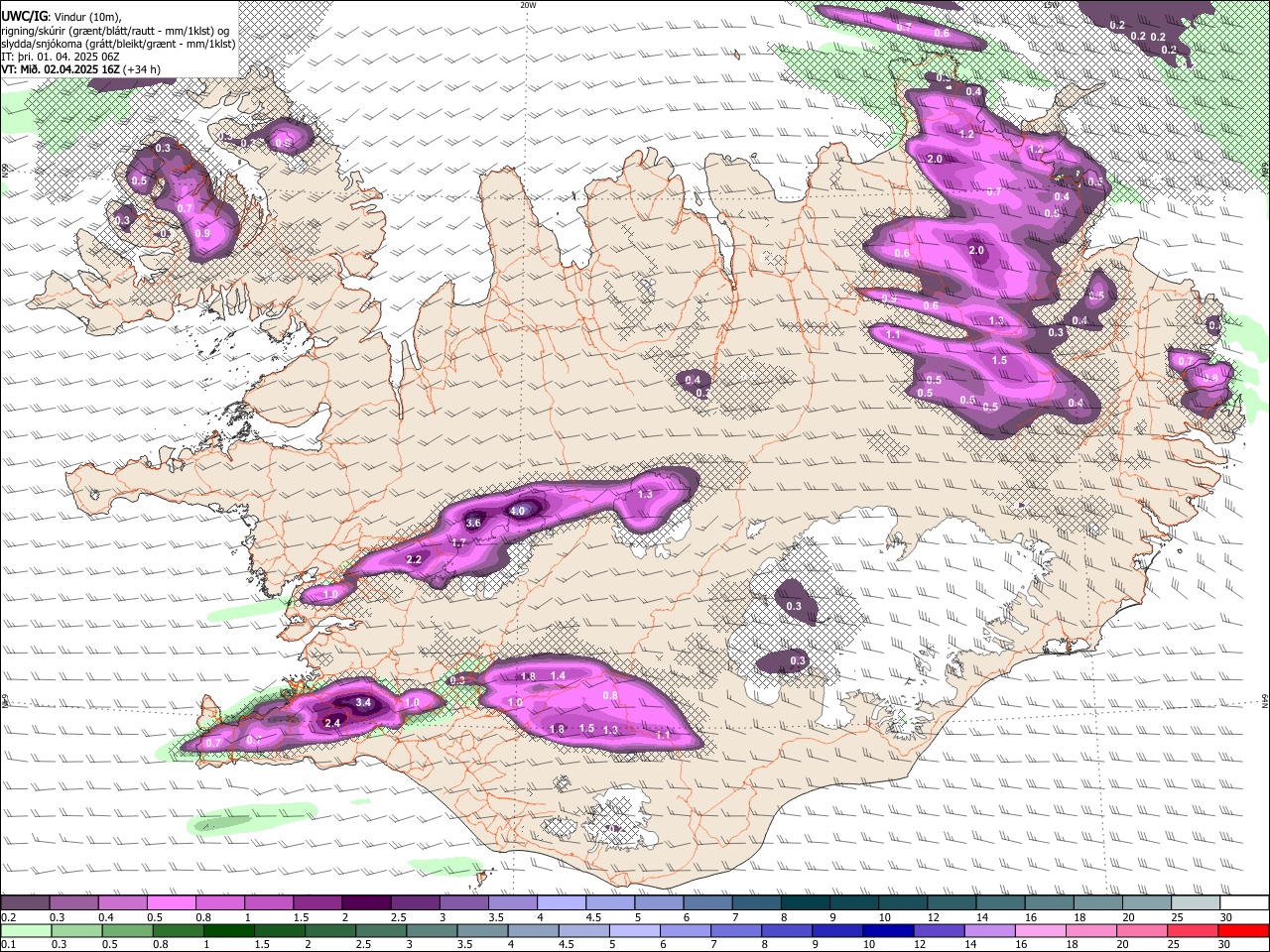1270x952 pixels.
Task: Pick the 0.5 green rain legend swatch
Action: click(x=127, y=930)
